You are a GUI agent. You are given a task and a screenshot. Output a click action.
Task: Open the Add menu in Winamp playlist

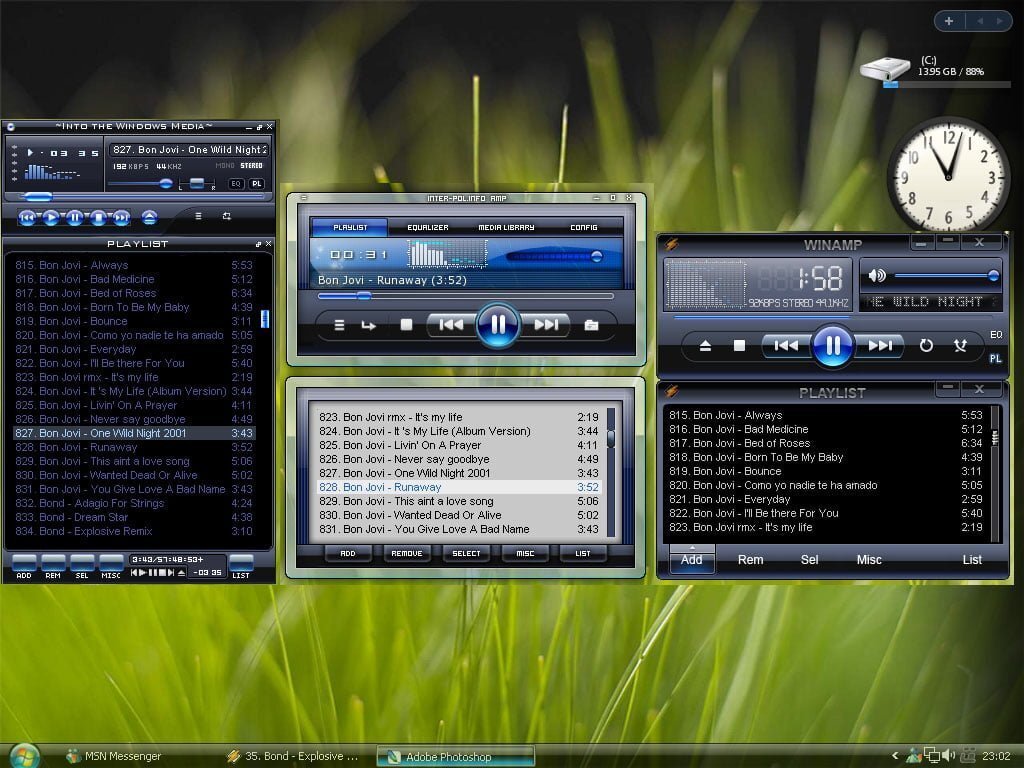[x=692, y=560]
